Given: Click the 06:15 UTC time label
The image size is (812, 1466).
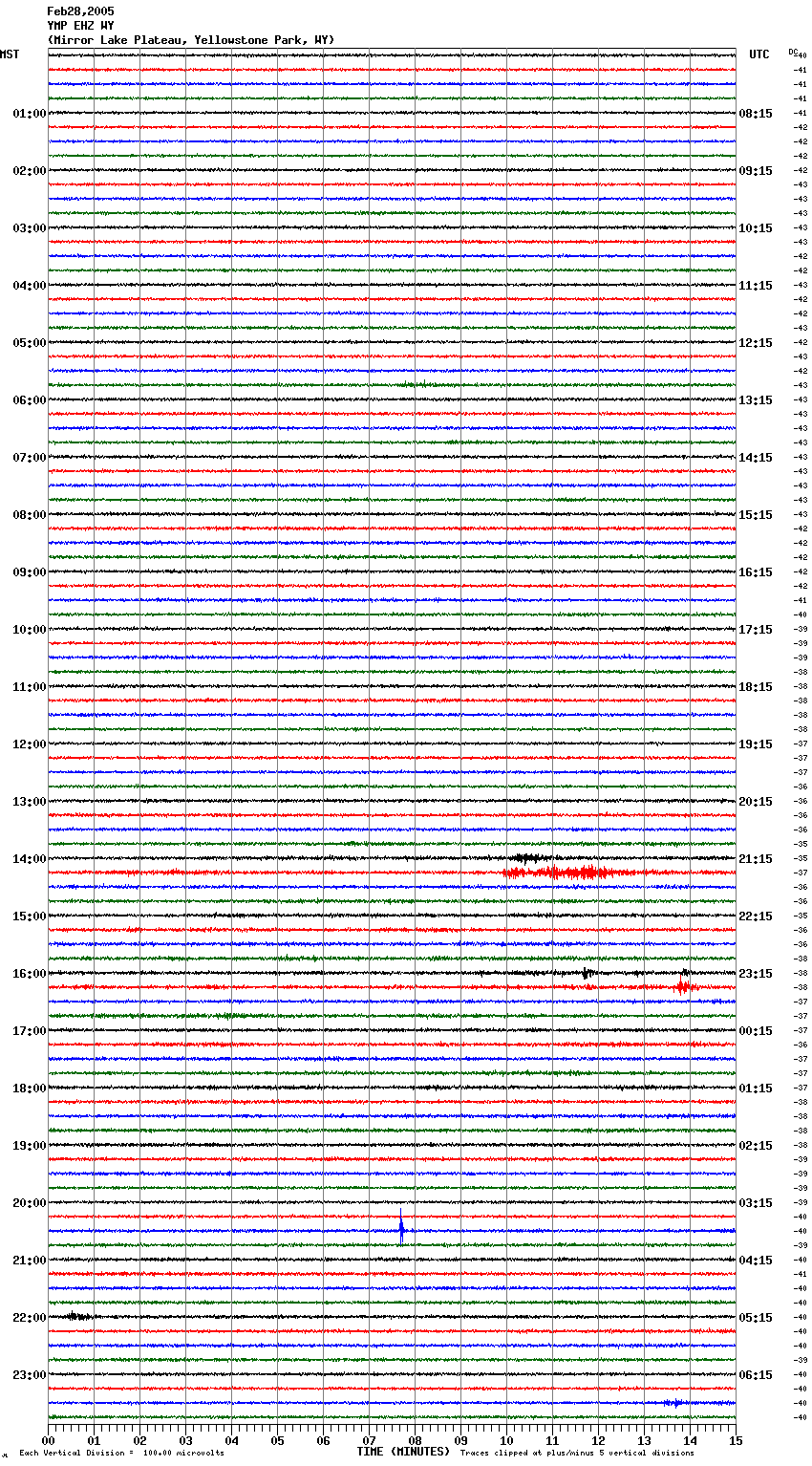Looking at the screenshot, I should (x=756, y=1375).
